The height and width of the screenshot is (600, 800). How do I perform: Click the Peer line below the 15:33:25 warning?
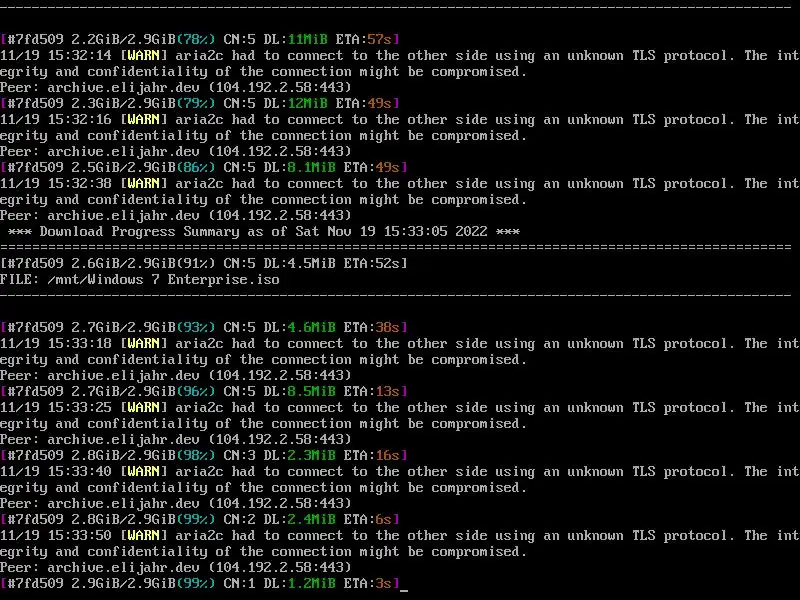click(176, 439)
